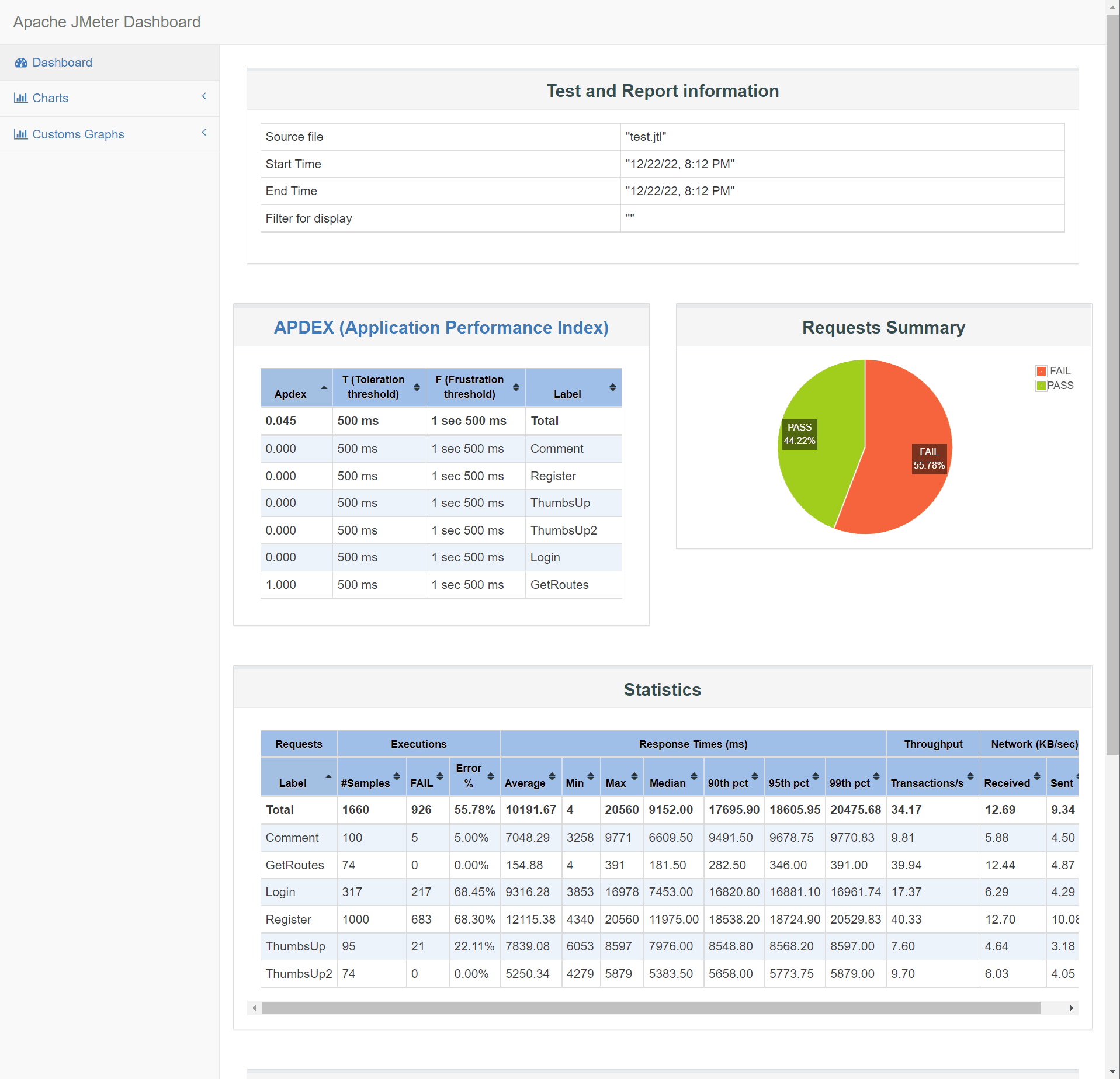Sort Statistics by 90th pct arrows
1120x1079 pixels.
tap(755, 776)
